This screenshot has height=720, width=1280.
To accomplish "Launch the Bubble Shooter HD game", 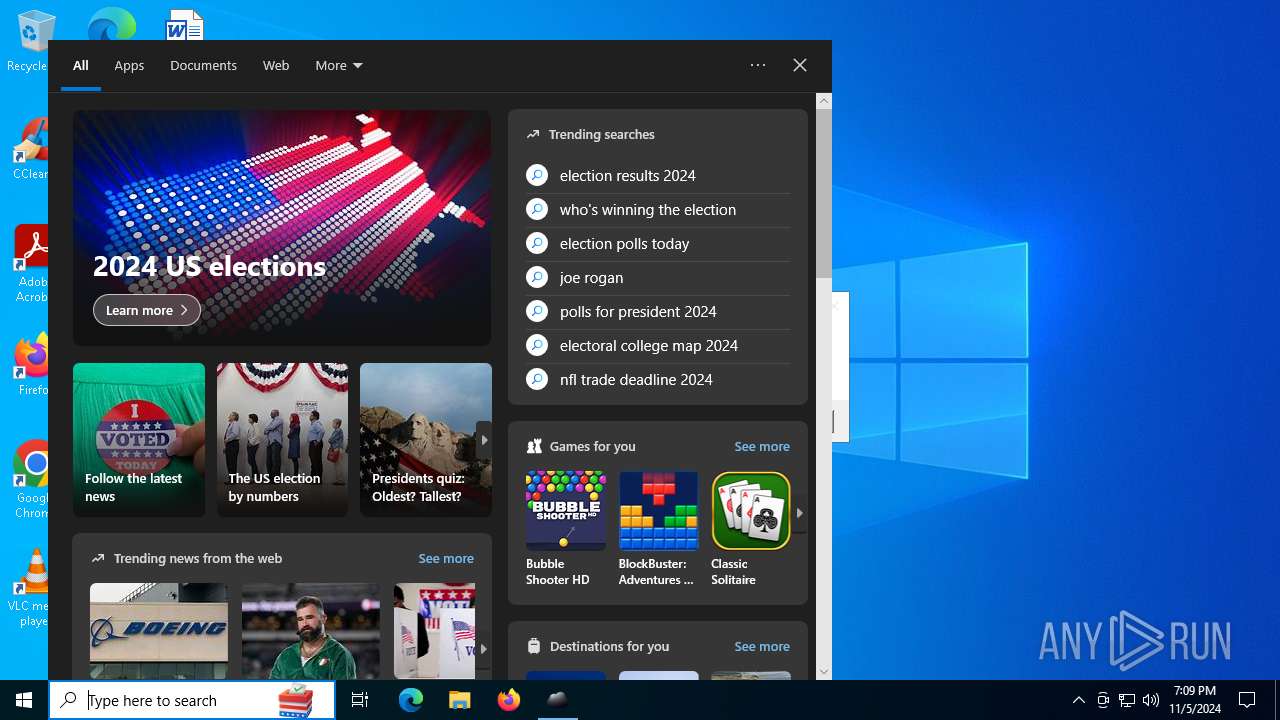I will click(566, 529).
